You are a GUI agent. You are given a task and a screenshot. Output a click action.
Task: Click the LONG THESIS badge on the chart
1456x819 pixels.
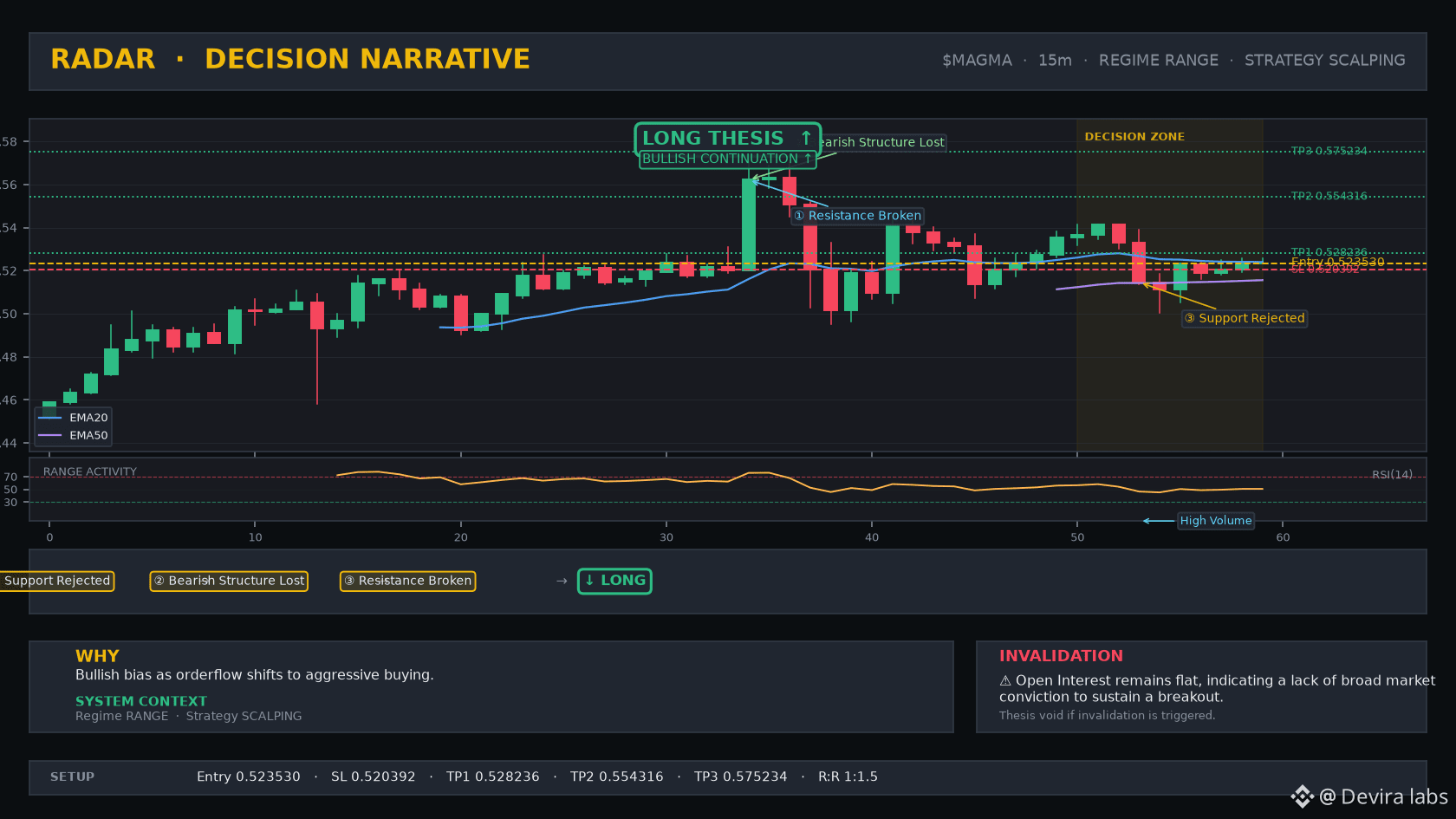pos(728,138)
